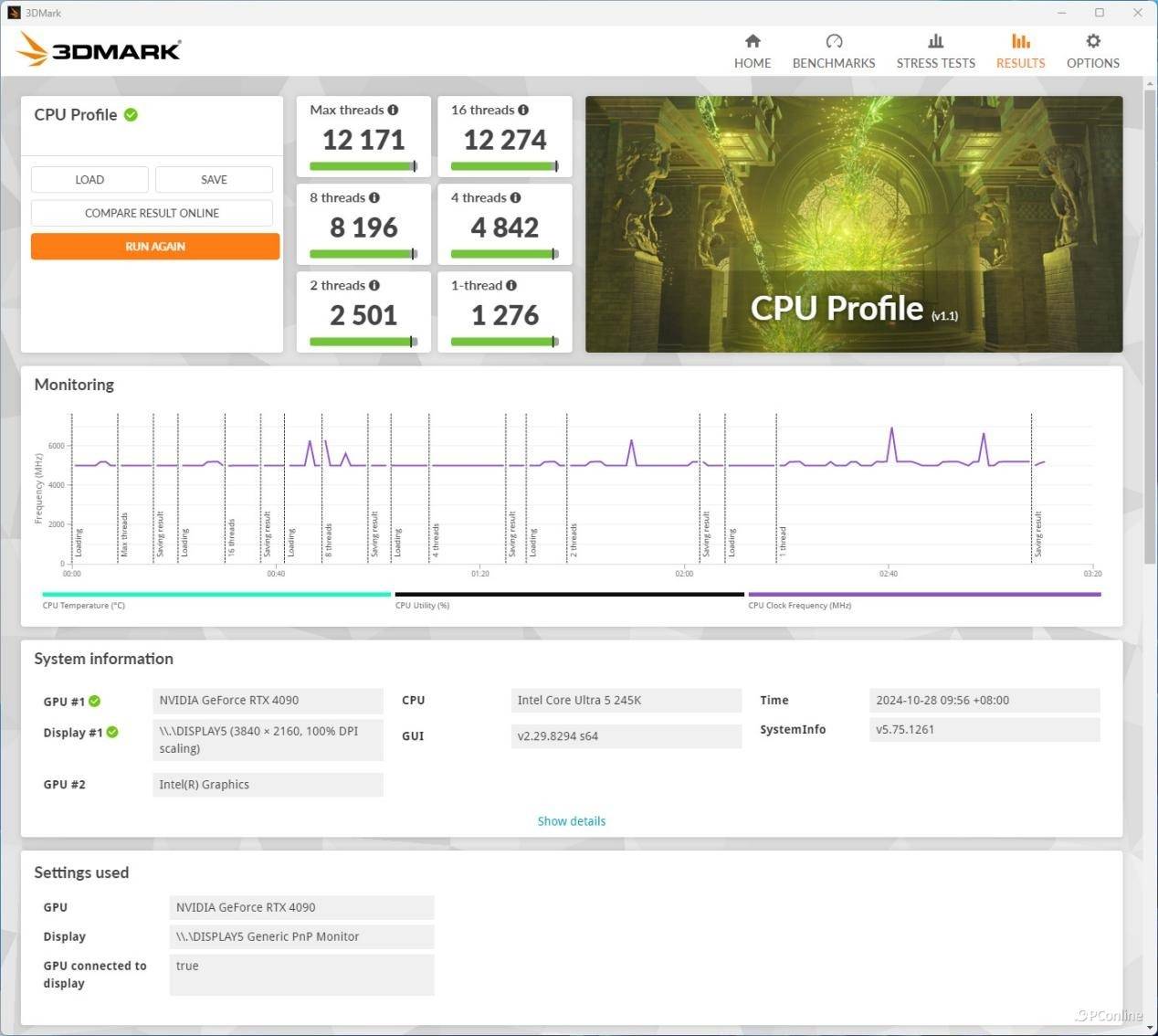Open the Home tab icon
The image size is (1158, 1036).
point(753,41)
